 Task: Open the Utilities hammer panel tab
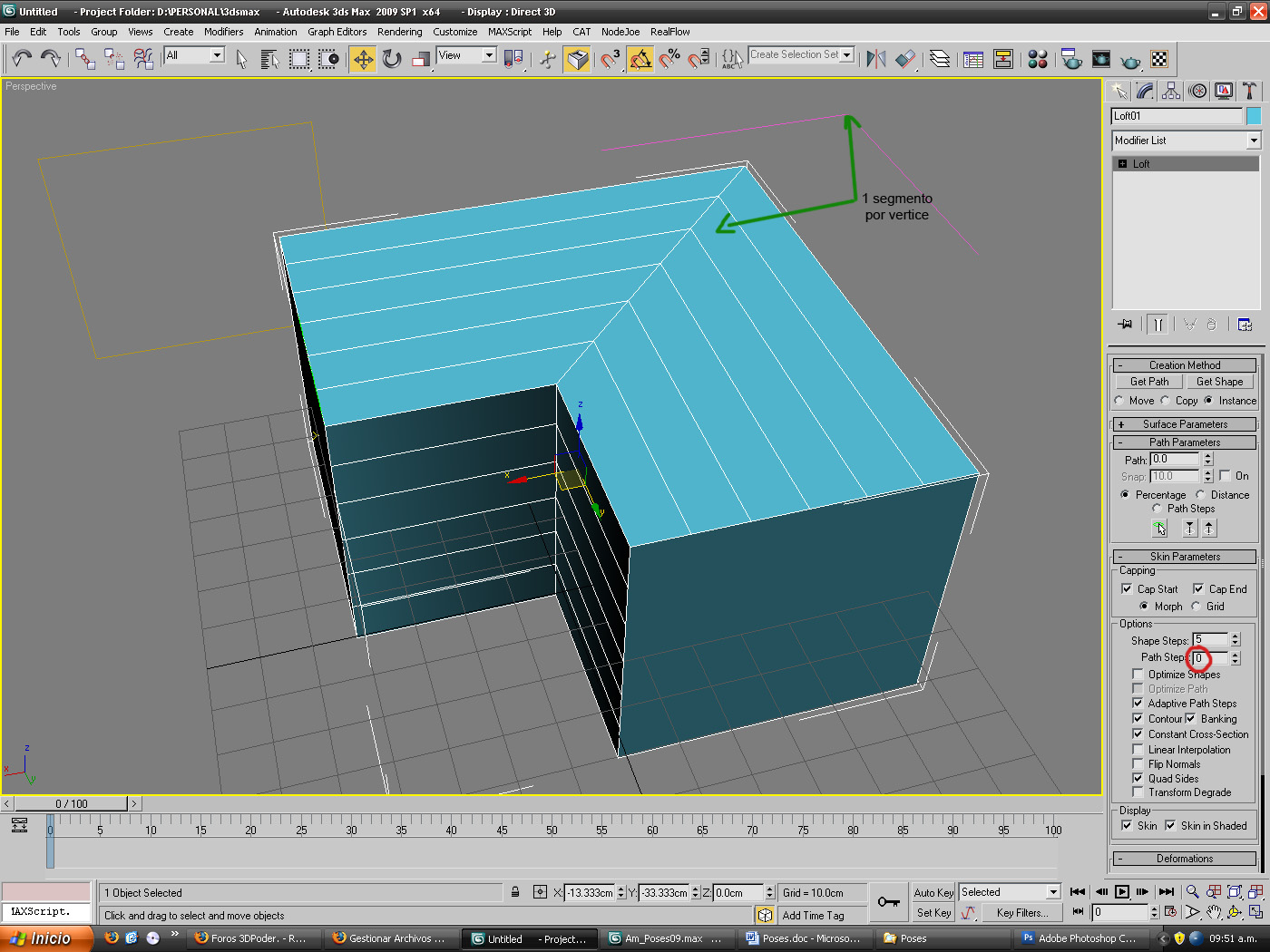[x=1250, y=91]
